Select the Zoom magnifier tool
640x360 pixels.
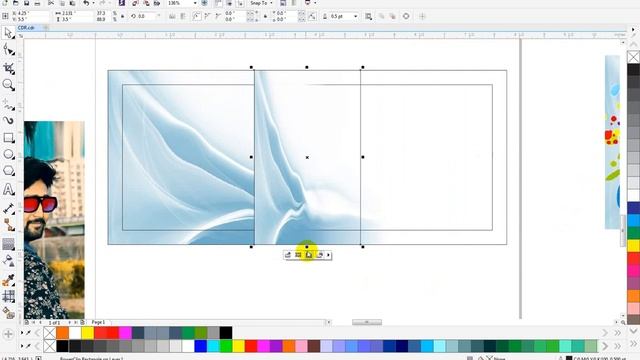pos(8,85)
